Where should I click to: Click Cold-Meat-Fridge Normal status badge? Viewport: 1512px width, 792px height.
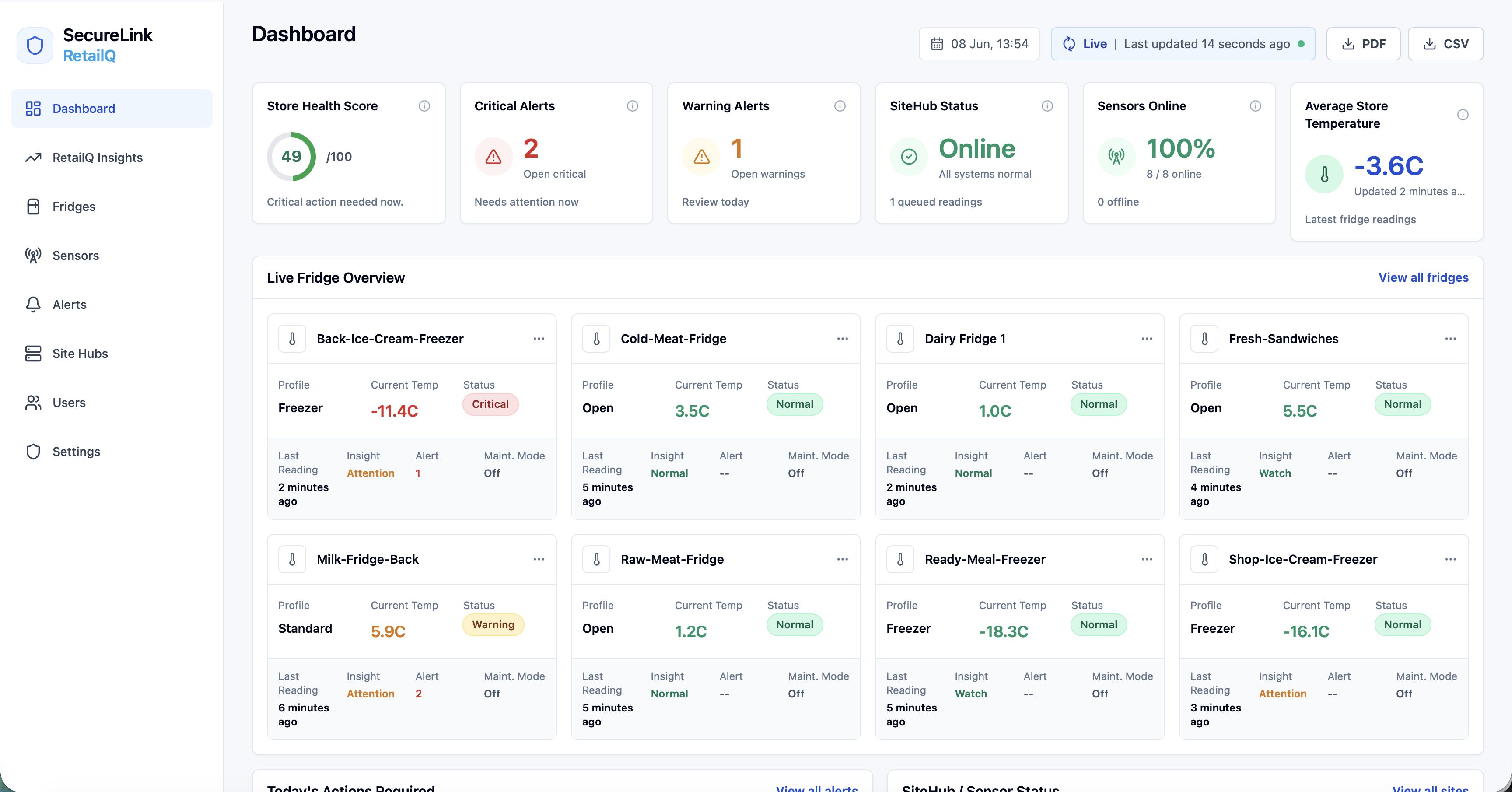[795, 404]
